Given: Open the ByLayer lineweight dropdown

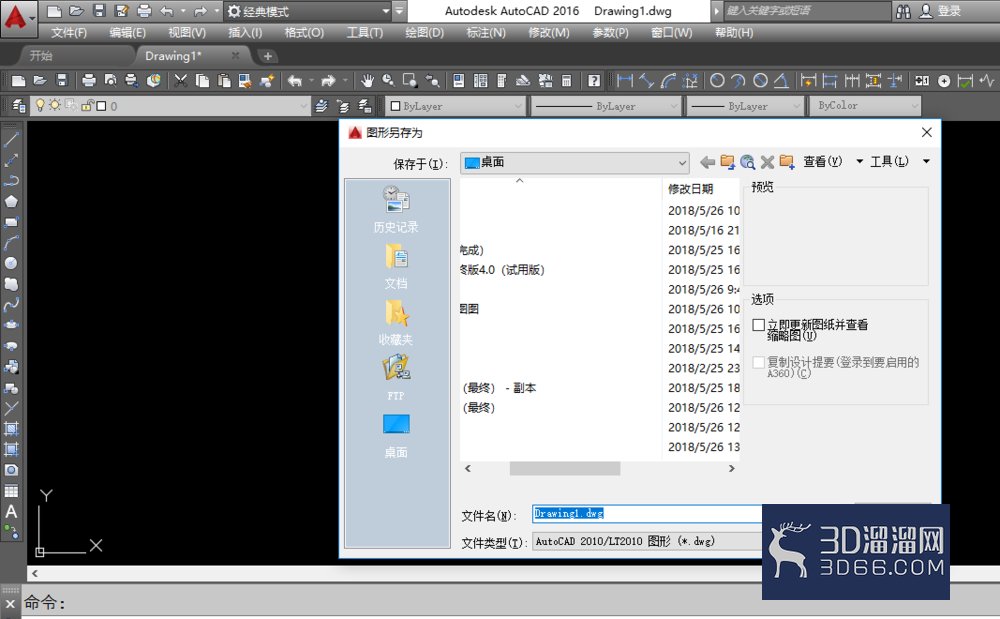Looking at the screenshot, I should click(746, 106).
